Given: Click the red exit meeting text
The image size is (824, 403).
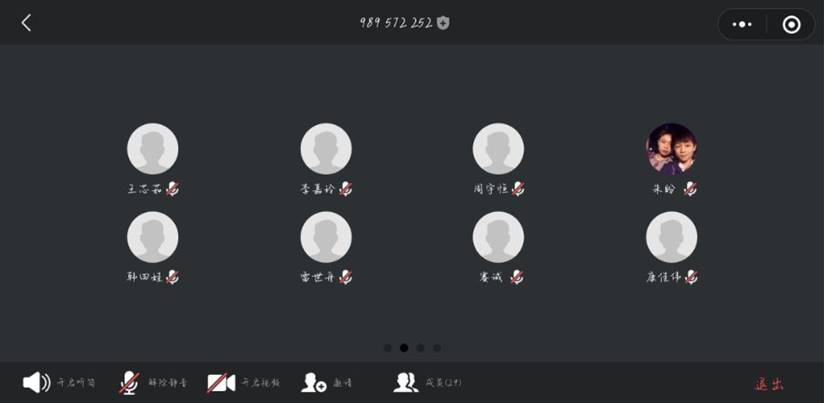Looking at the screenshot, I should point(769,384).
